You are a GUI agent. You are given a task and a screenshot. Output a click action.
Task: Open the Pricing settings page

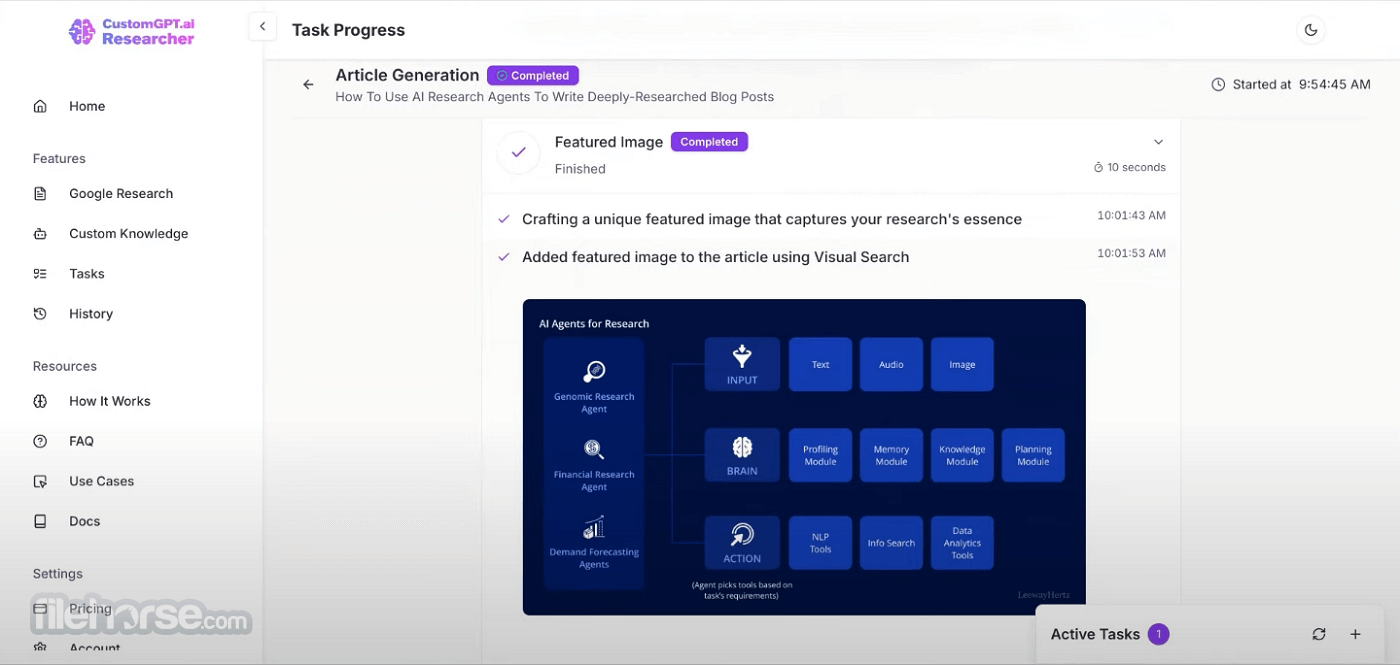pyautogui.click(x=90, y=608)
